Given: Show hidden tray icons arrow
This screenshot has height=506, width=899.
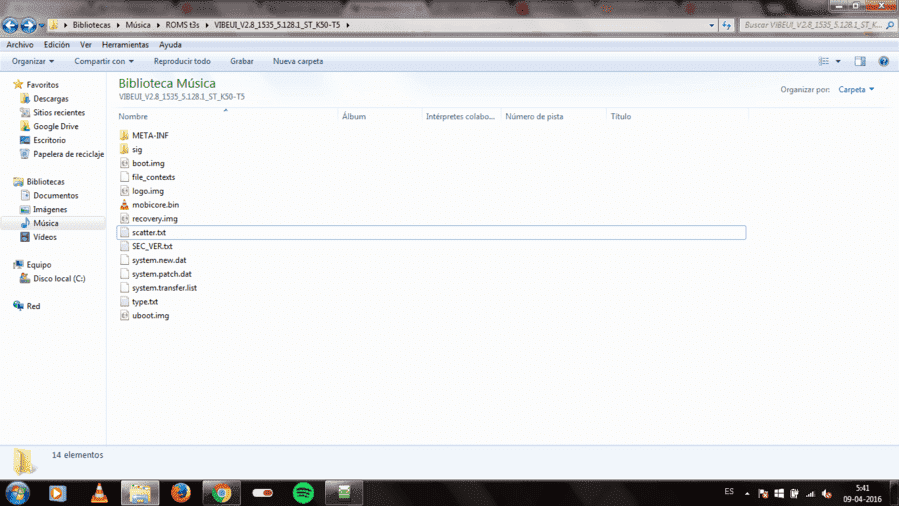Looking at the screenshot, I should 747,493.
